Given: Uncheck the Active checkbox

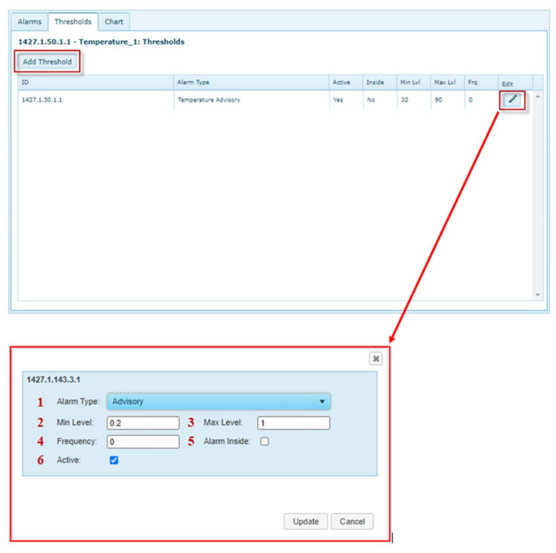Looking at the screenshot, I should 114,460.
